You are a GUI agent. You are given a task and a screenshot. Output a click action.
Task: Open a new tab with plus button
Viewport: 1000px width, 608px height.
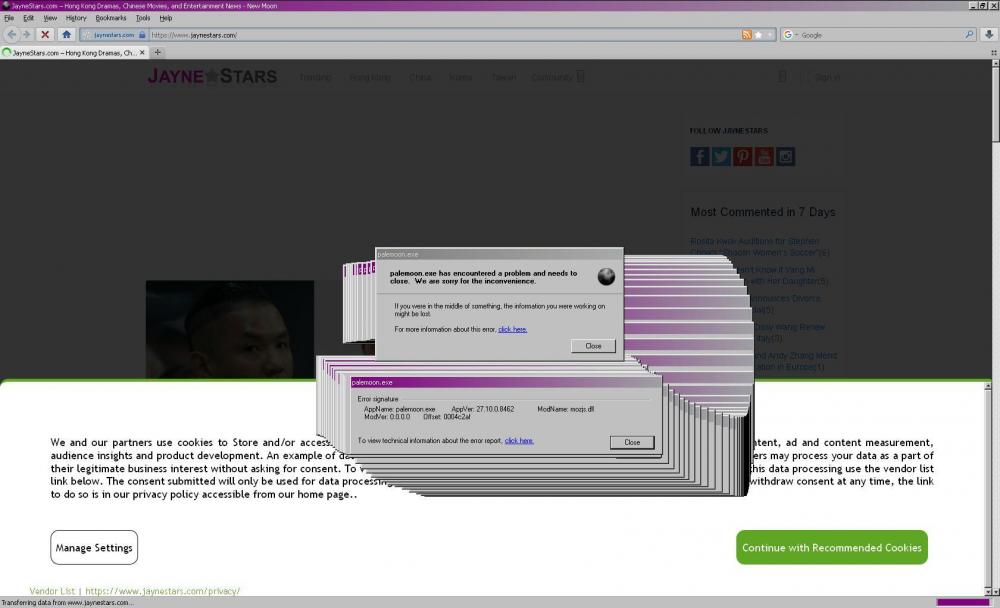(x=157, y=52)
